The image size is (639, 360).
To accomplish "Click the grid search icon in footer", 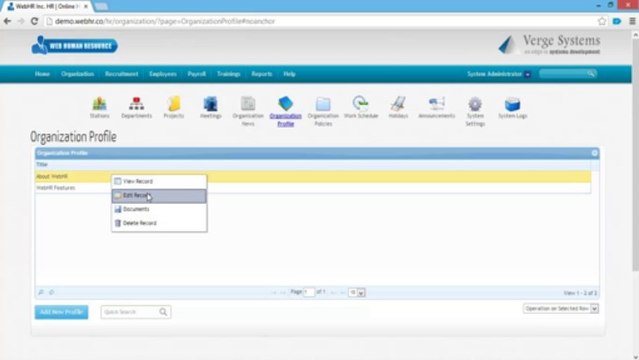I will click(41, 292).
